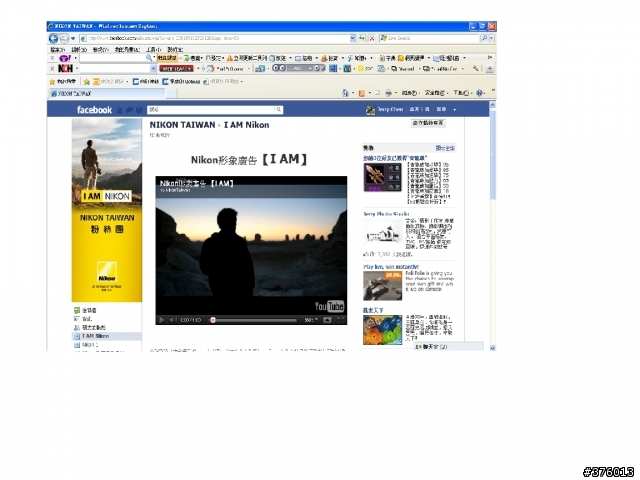
Task: Click the Terry Chen name link
Action: coord(390,109)
